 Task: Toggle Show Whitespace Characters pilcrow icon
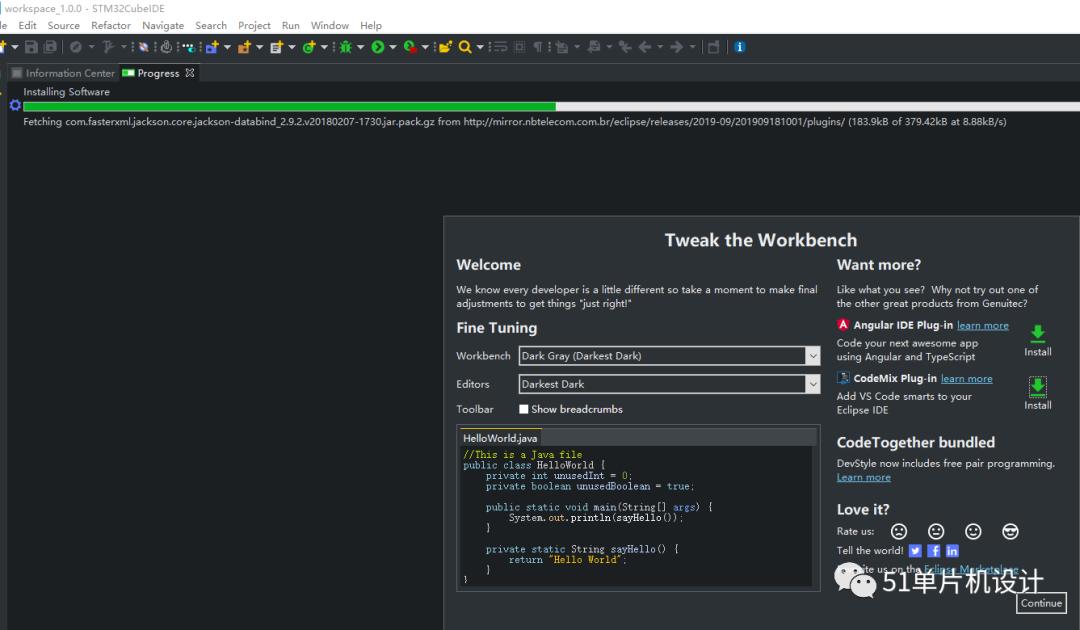(538, 47)
